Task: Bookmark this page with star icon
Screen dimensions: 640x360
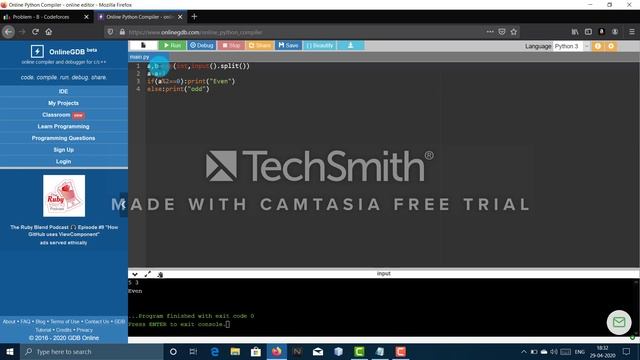Action: (x=514, y=31)
